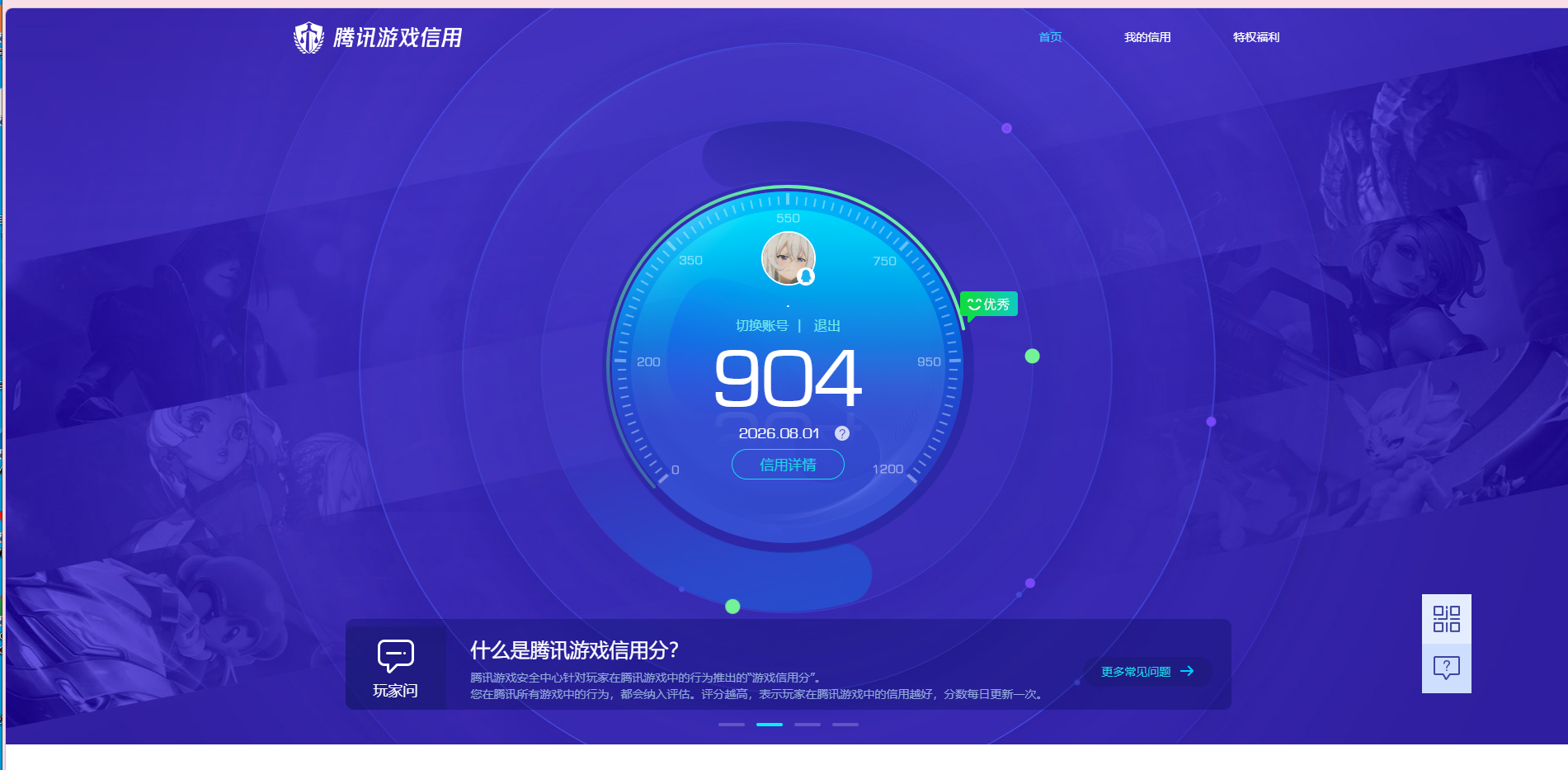Screen dimensions: 1568x770
Task: Click the 优秀 rating badge
Action: [x=989, y=304]
